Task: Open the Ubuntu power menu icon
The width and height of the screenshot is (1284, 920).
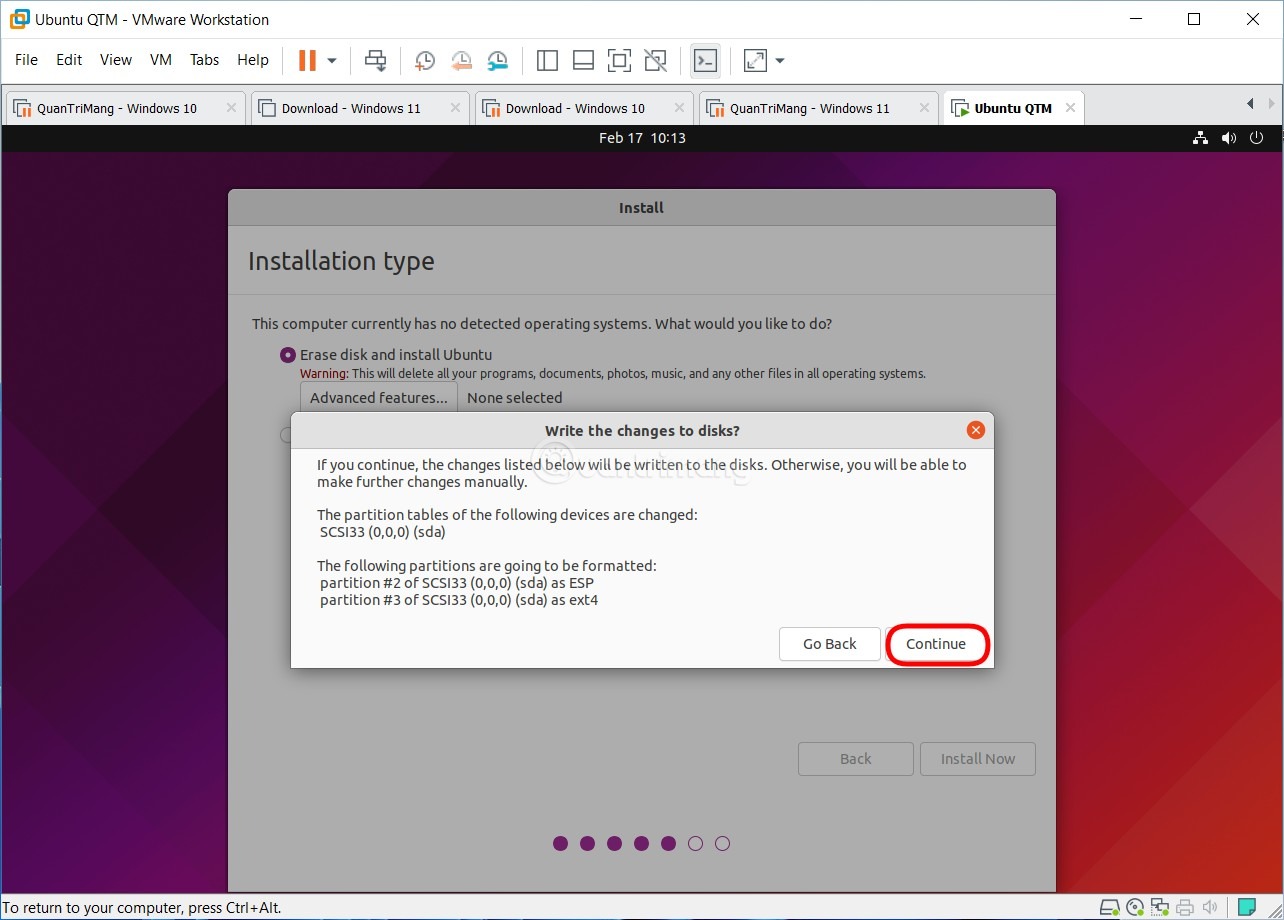Action: click(x=1256, y=138)
